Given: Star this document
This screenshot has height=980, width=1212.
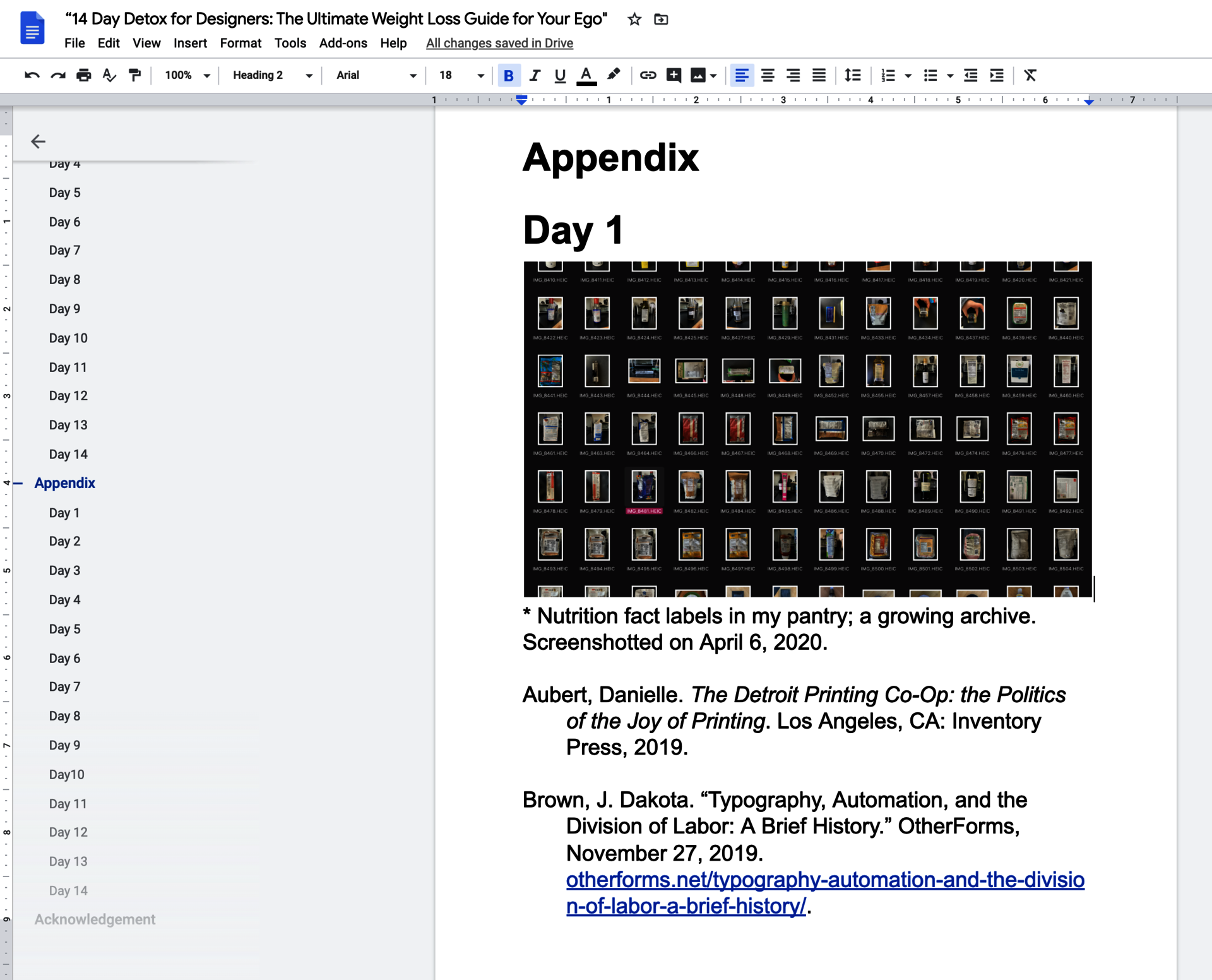Looking at the screenshot, I should (x=634, y=20).
